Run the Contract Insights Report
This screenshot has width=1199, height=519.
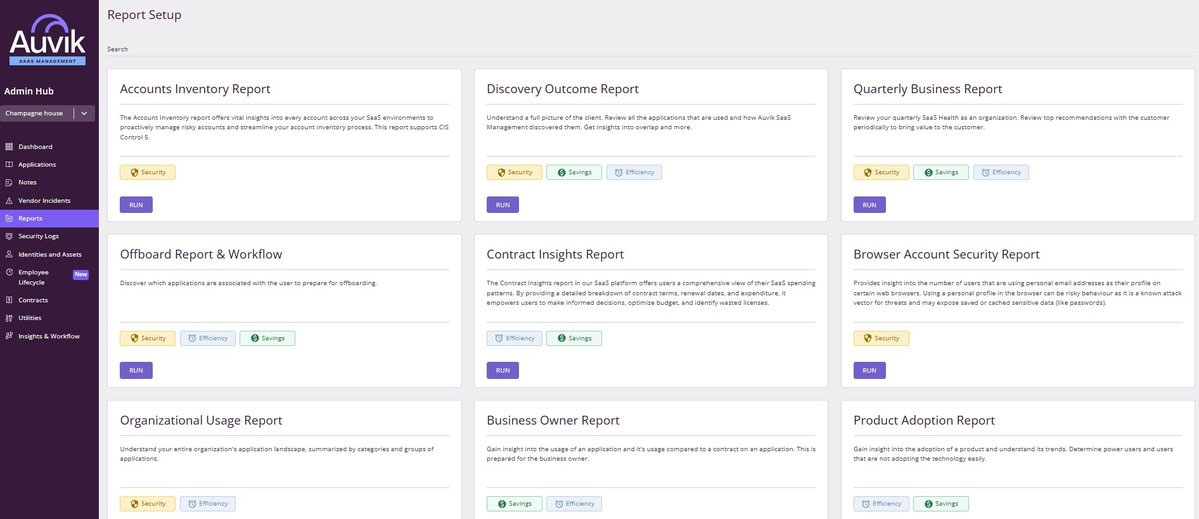(x=503, y=371)
